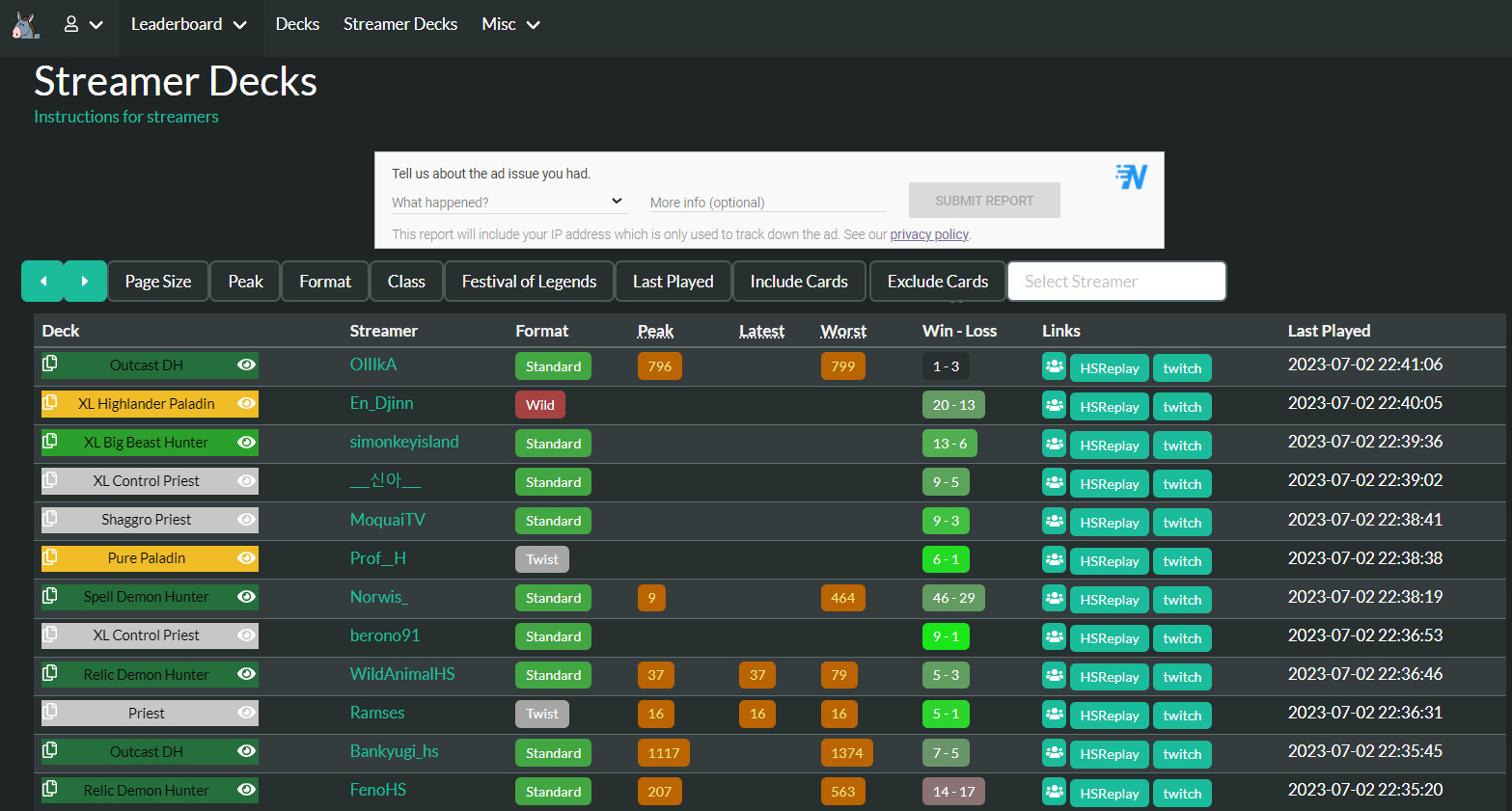Click the group icon in the Norwis_ row
1512x811 pixels.
pos(1054,598)
